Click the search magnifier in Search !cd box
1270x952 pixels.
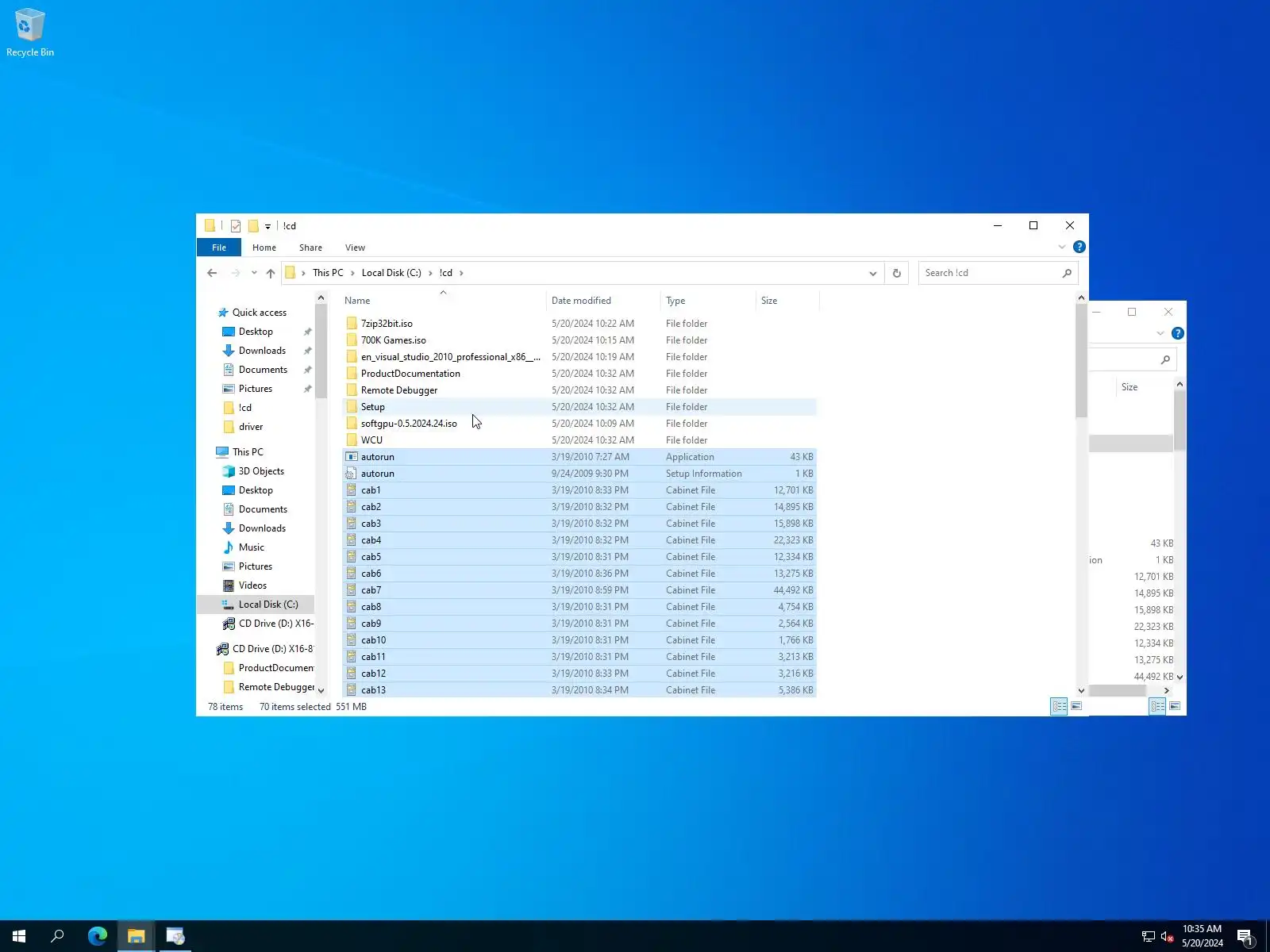click(x=1067, y=273)
